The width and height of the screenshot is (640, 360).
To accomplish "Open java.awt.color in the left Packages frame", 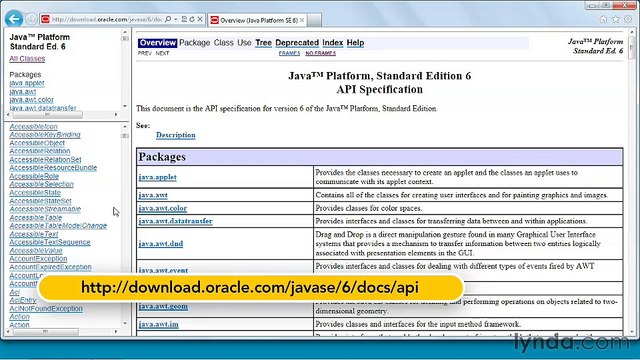I will pyautogui.click(x=31, y=100).
